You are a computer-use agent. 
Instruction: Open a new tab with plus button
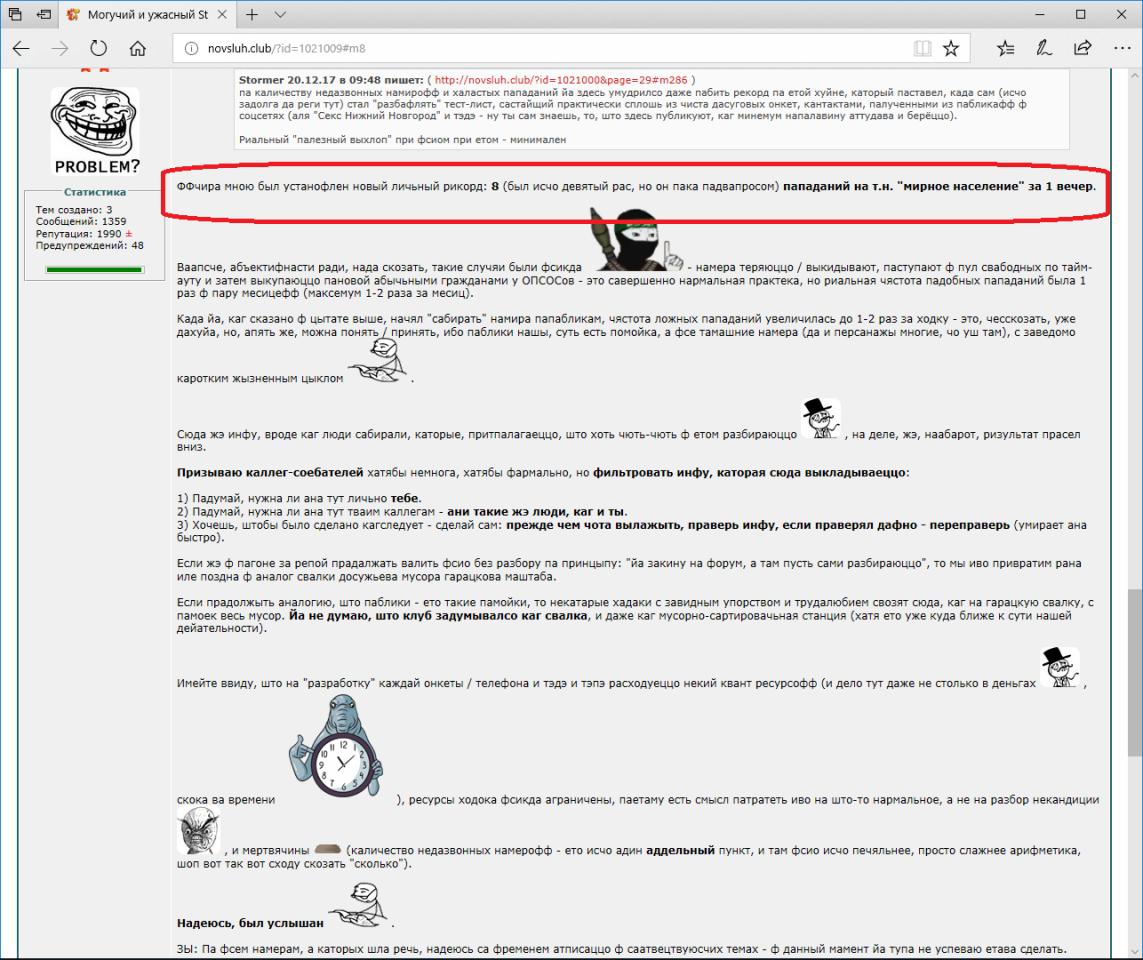252,15
